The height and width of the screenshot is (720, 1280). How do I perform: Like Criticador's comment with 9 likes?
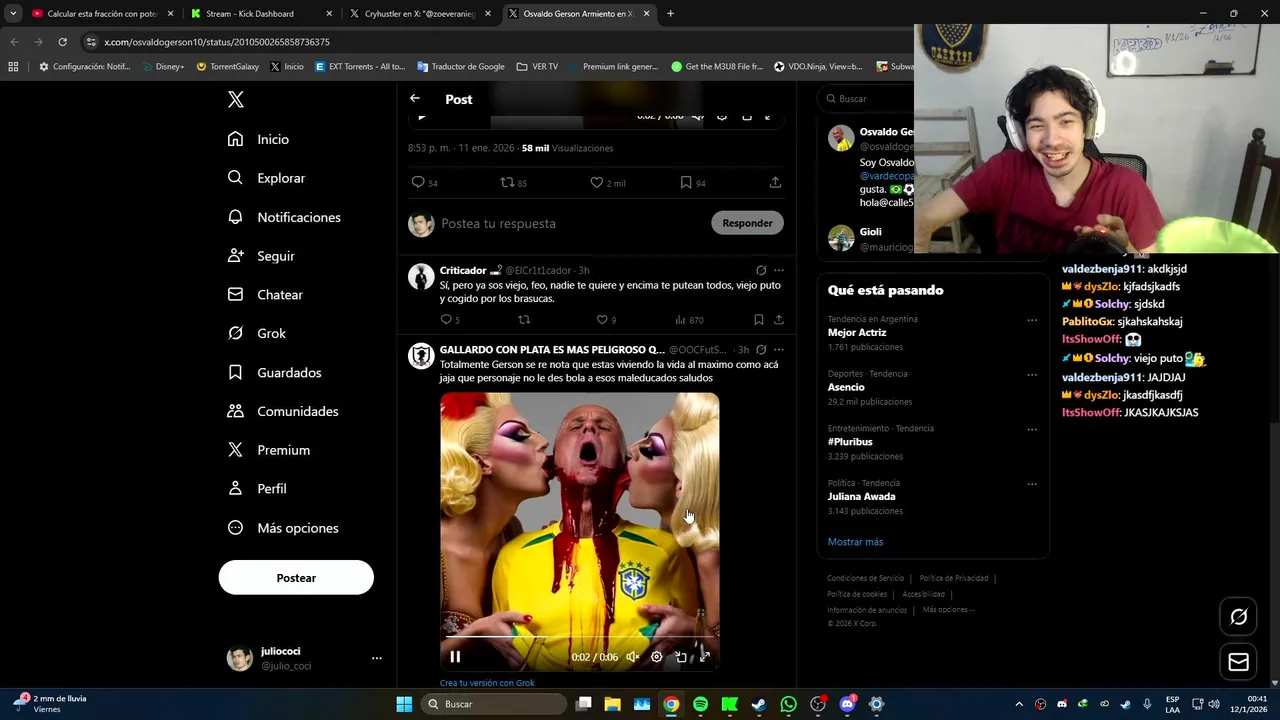pyautogui.click(x=602, y=320)
